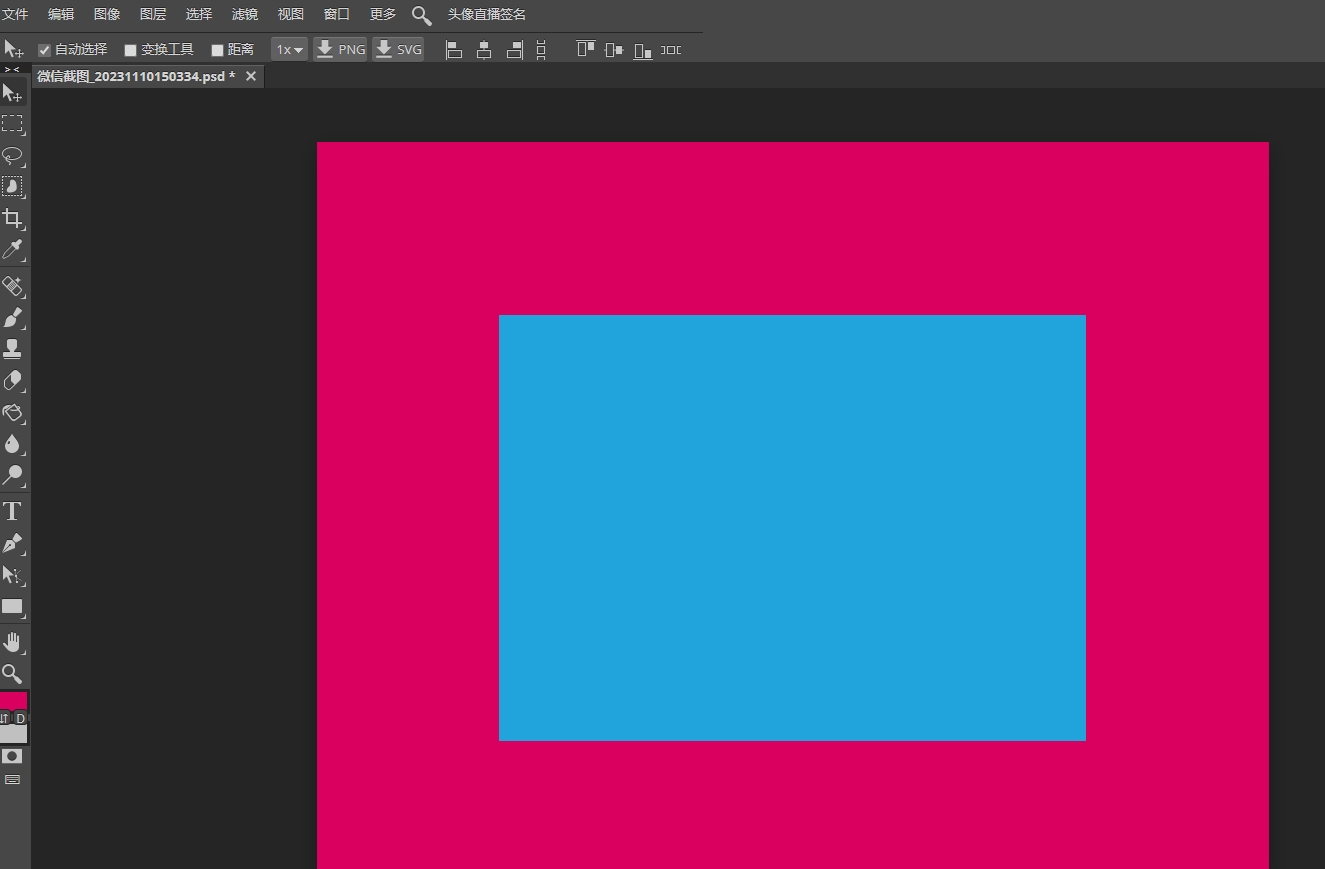Select the Crop tool in the toolbar
Viewport: 1325px width, 869px height.
(13, 219)
